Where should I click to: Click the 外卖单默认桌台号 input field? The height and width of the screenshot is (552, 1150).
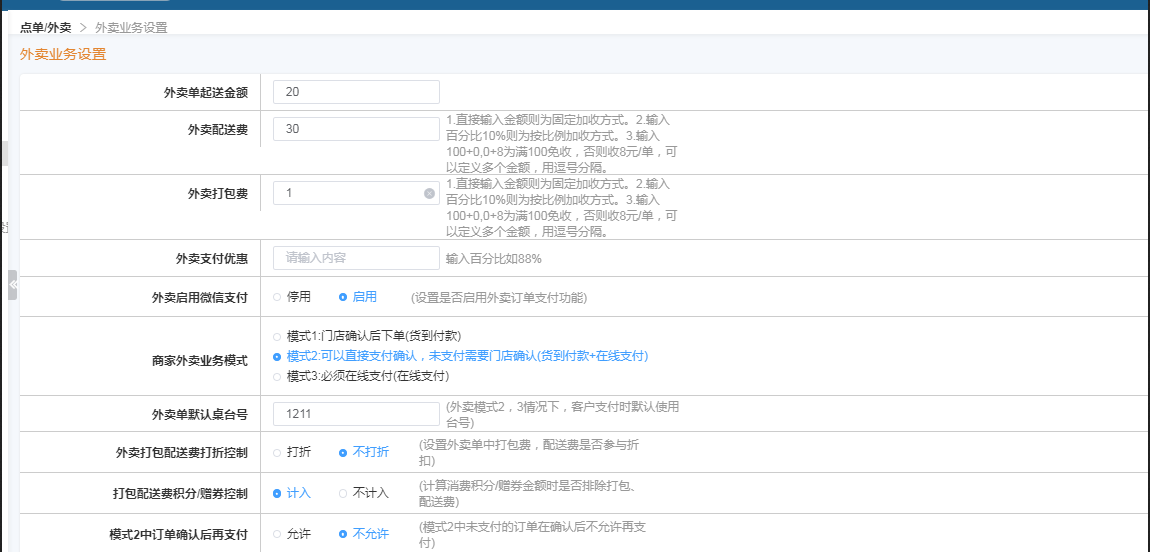click(x=355, y=412)
